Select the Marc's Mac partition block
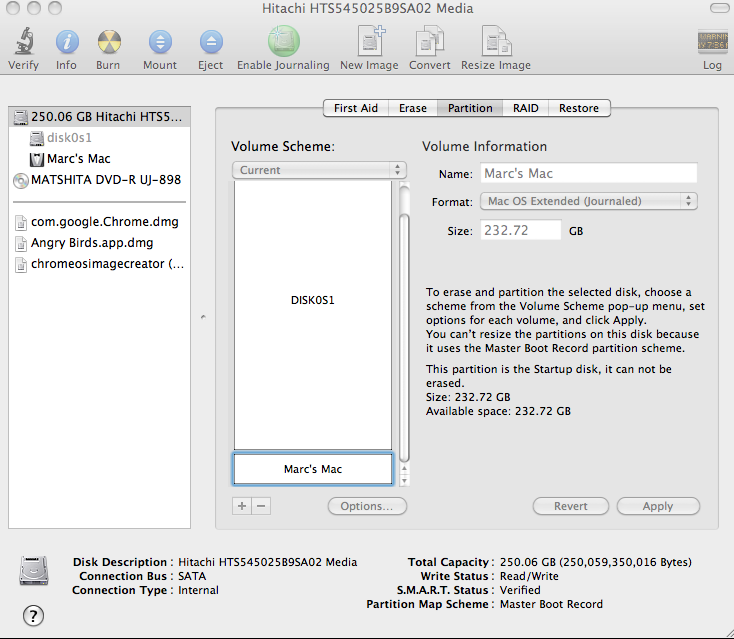The width and height of the screenshot is (734, 639). pyautogui.click(x=313, y=469)
